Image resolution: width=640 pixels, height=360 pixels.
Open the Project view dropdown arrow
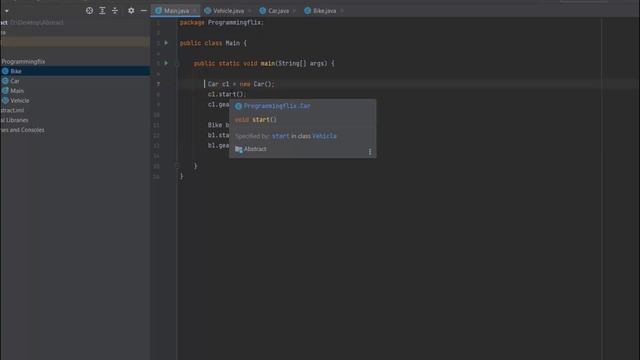(x=7, y=11)
